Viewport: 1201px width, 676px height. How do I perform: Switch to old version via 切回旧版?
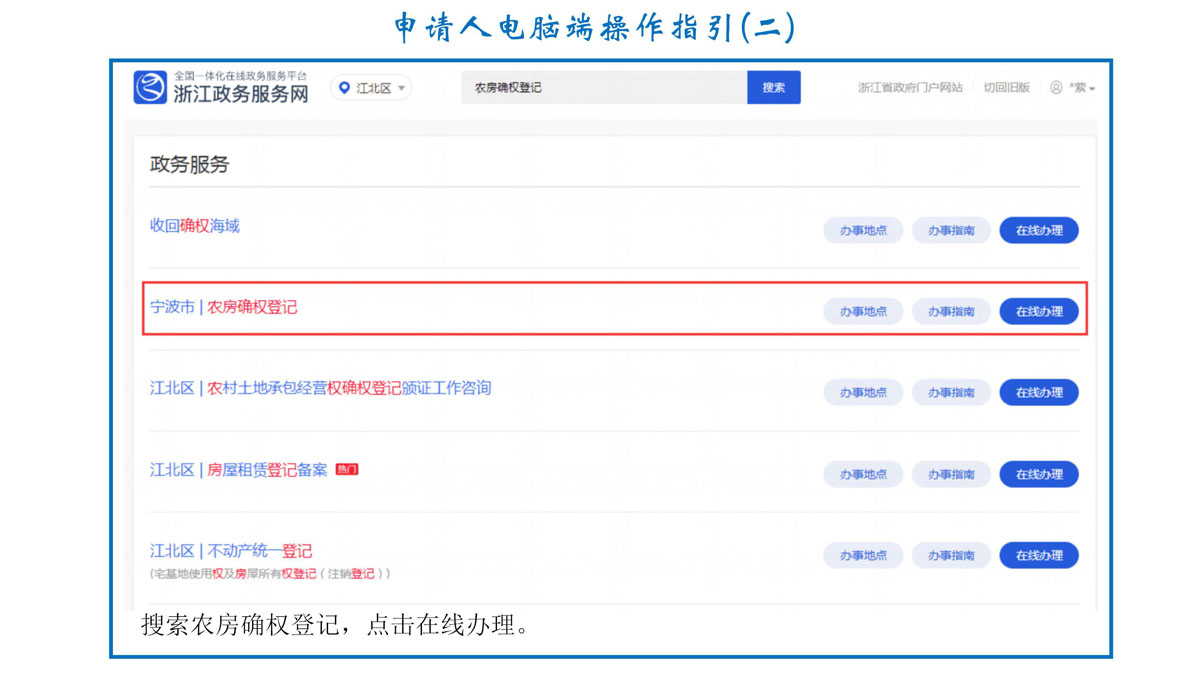point(1006,88)
